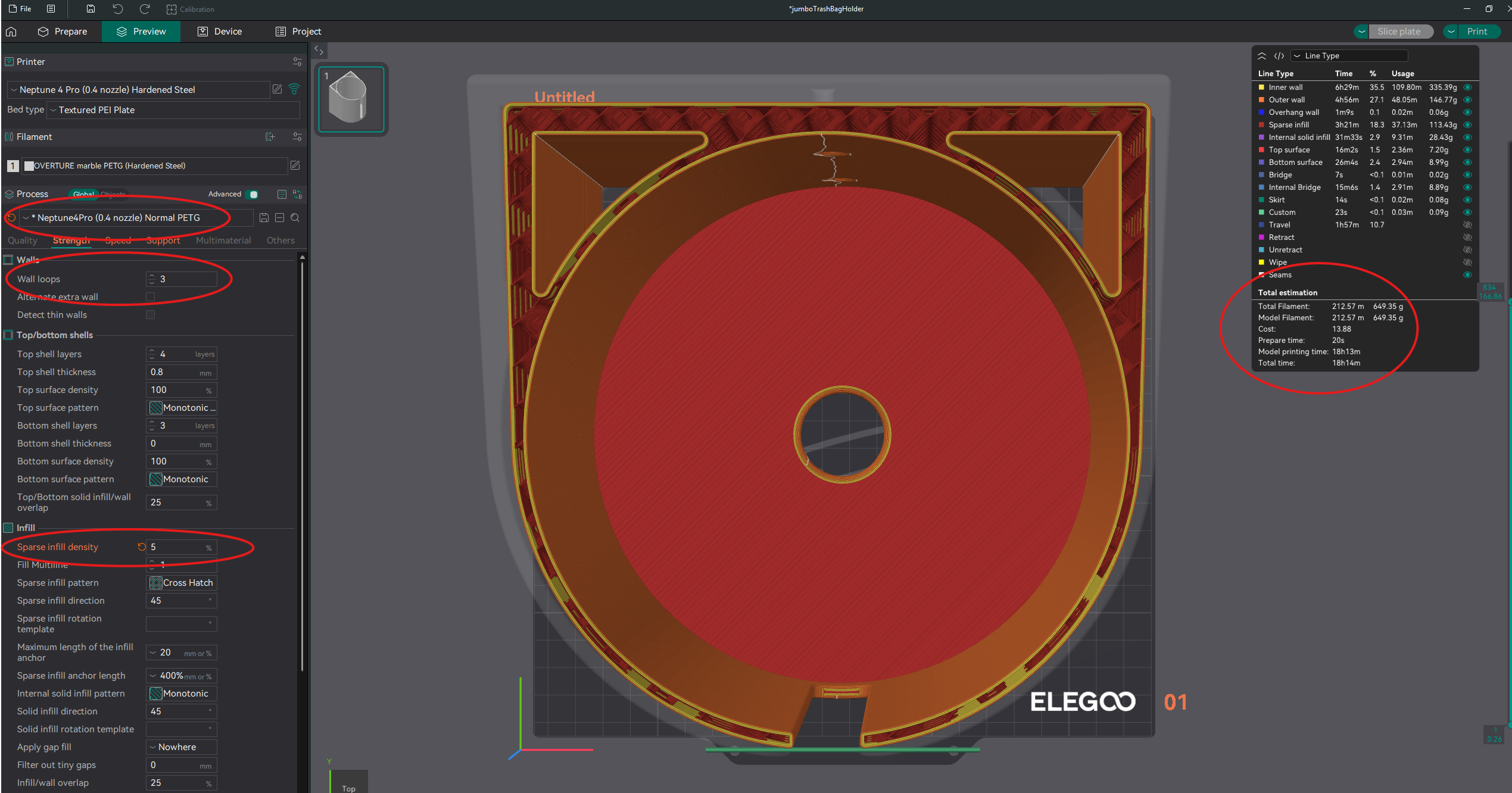Open the Speed settings tab
The height and width of the screenshot is (793, 1512).
(118, 241)
